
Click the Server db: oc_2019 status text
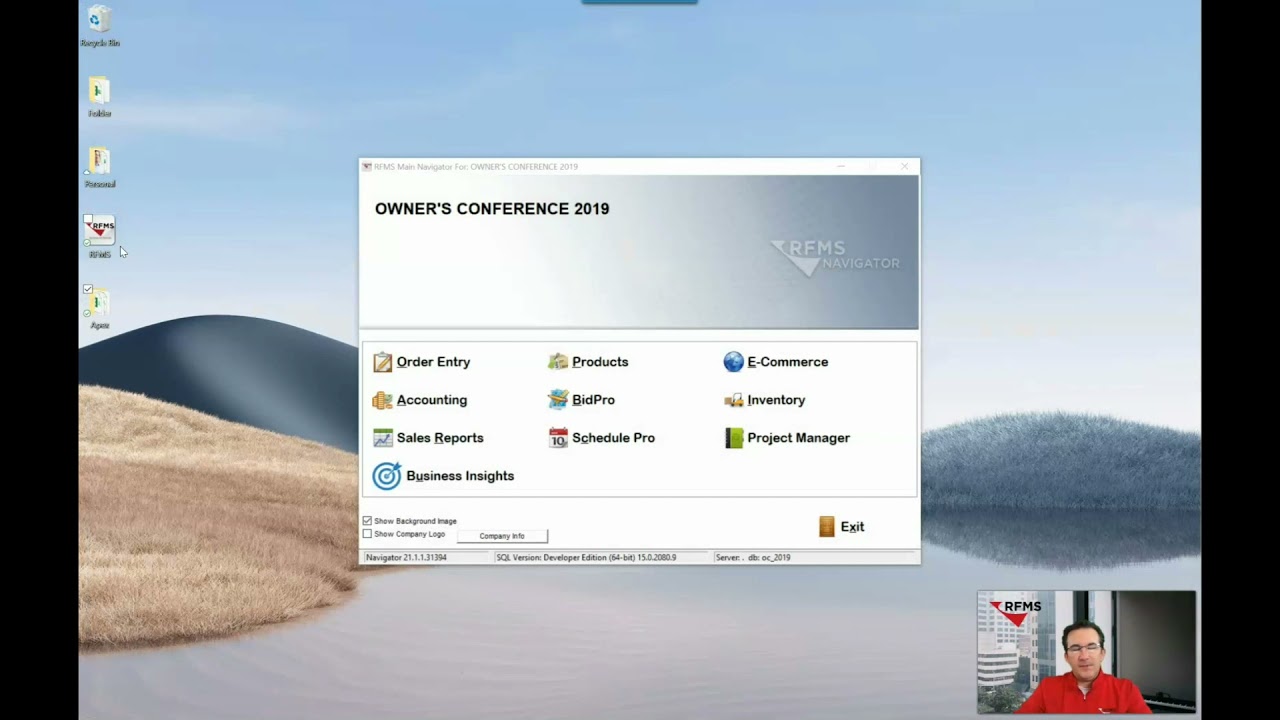[x=753, y=557]
